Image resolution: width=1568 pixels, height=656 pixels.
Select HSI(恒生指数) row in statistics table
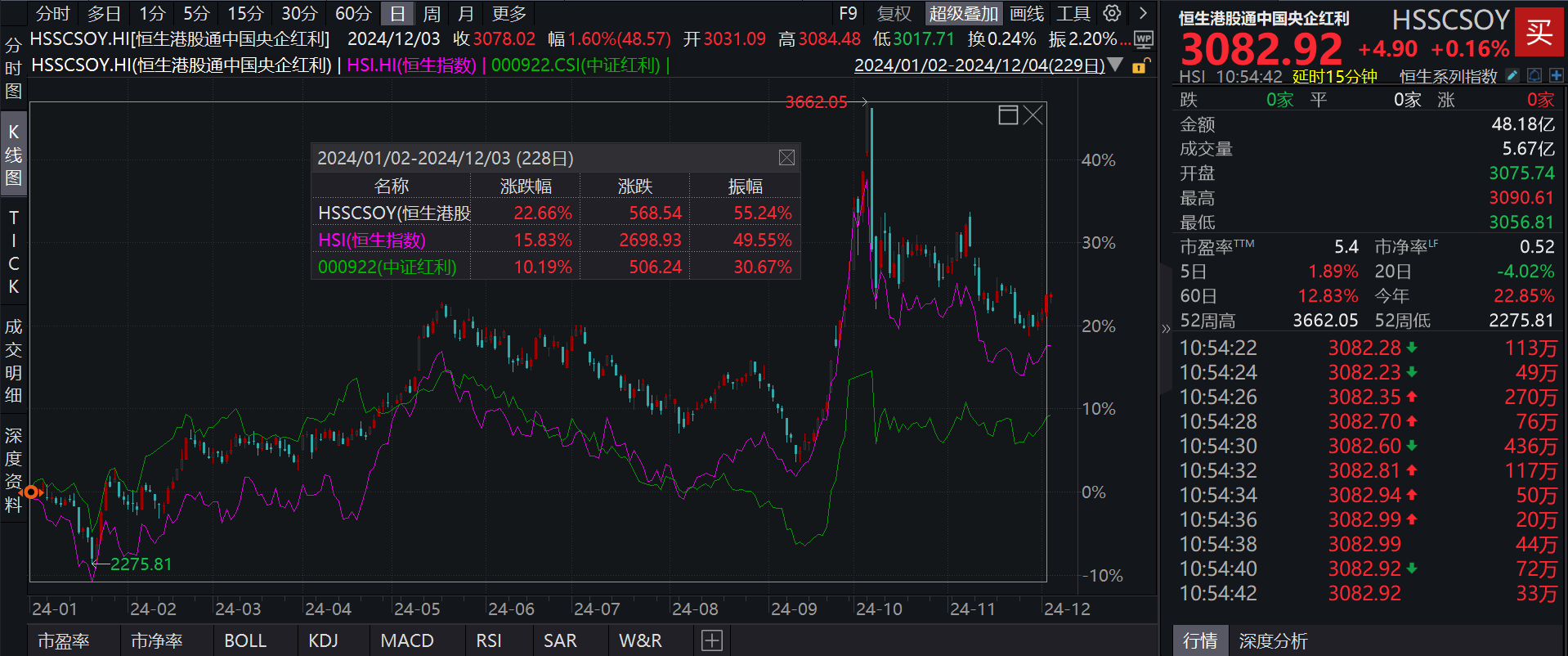556,240
